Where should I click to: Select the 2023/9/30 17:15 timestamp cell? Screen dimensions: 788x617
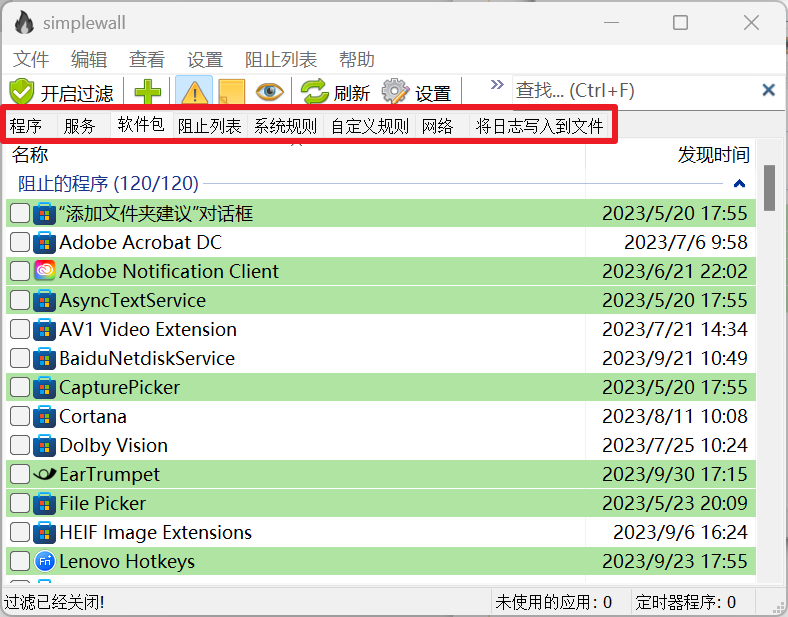coord(675,474)
